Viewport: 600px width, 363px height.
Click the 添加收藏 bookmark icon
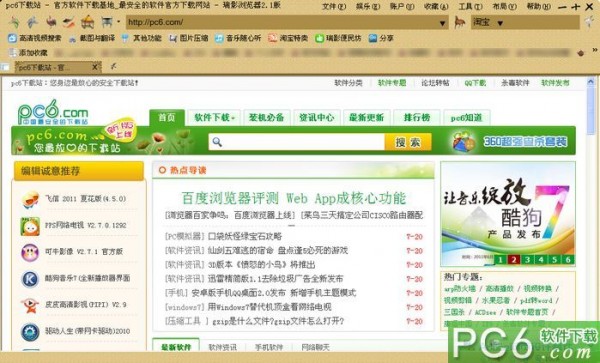[x=13, y=52]
